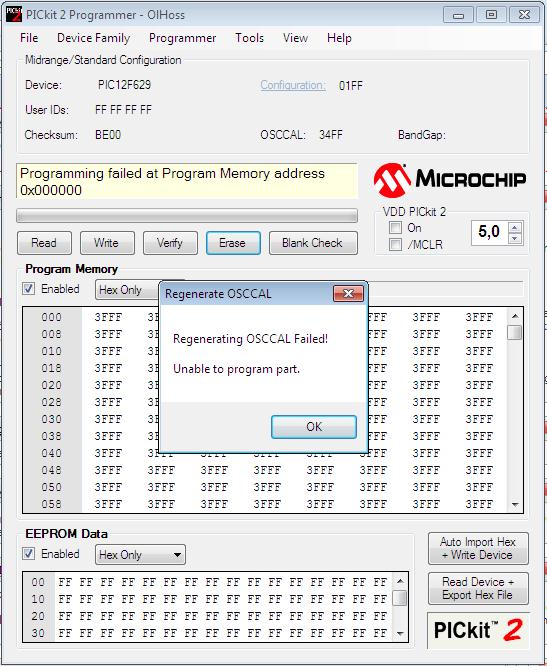This screenshot has width=547, height=666.
Task: Click the EEPROM address 30 row header
Action: [38, 633]
